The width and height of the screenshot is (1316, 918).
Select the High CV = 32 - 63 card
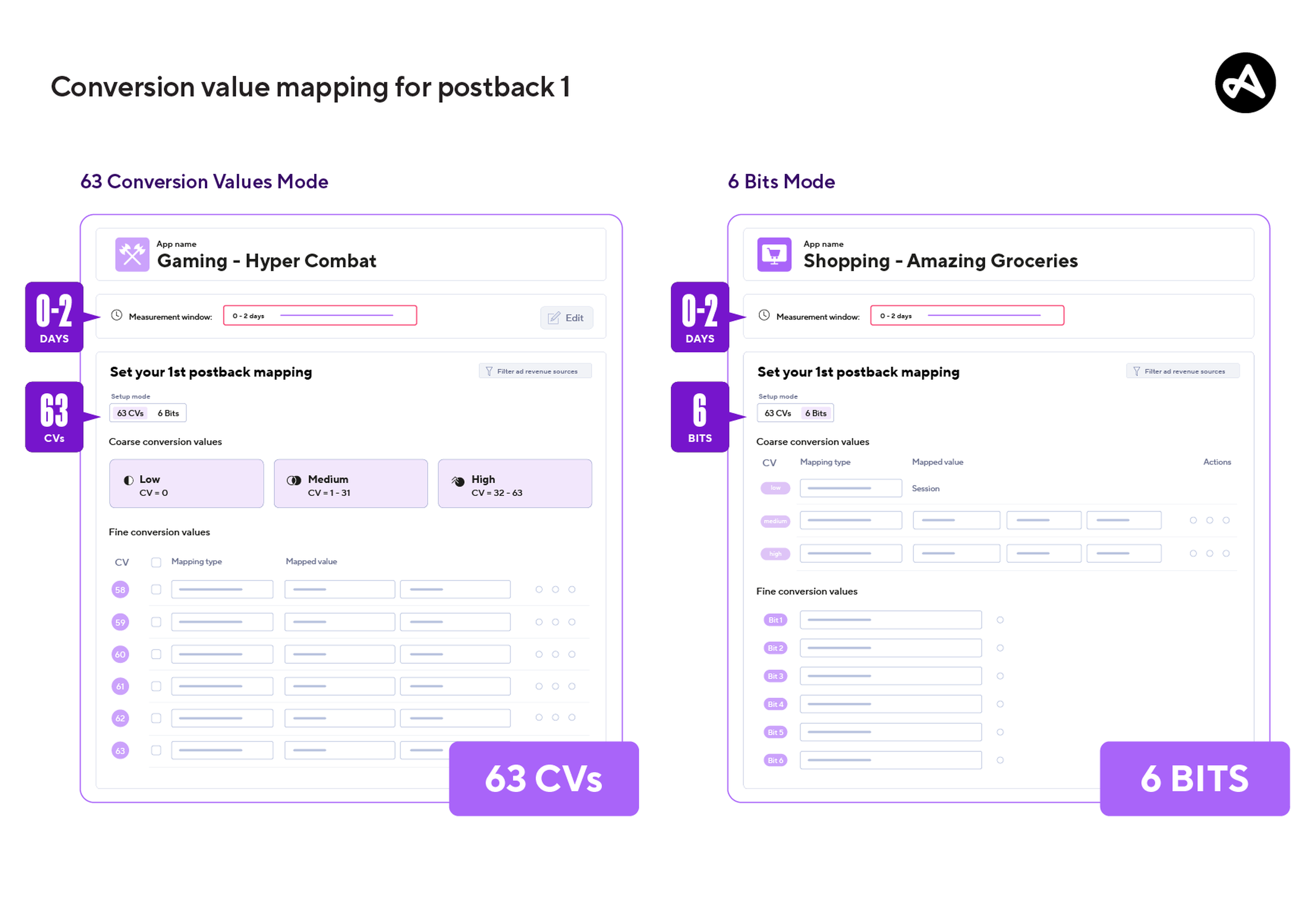(515, 483)
